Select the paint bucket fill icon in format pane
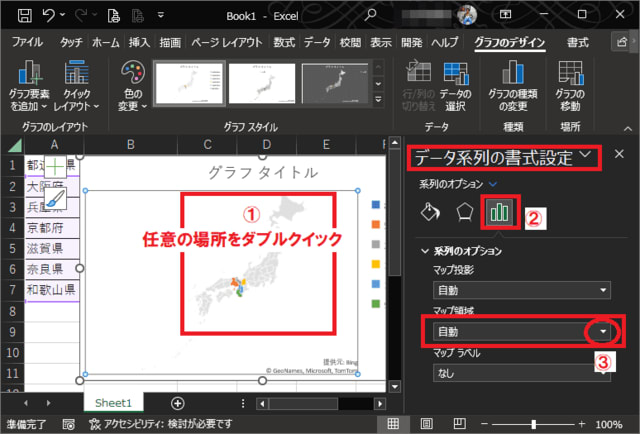The width and height of the screenshot is (640, 434). [428, 212]
